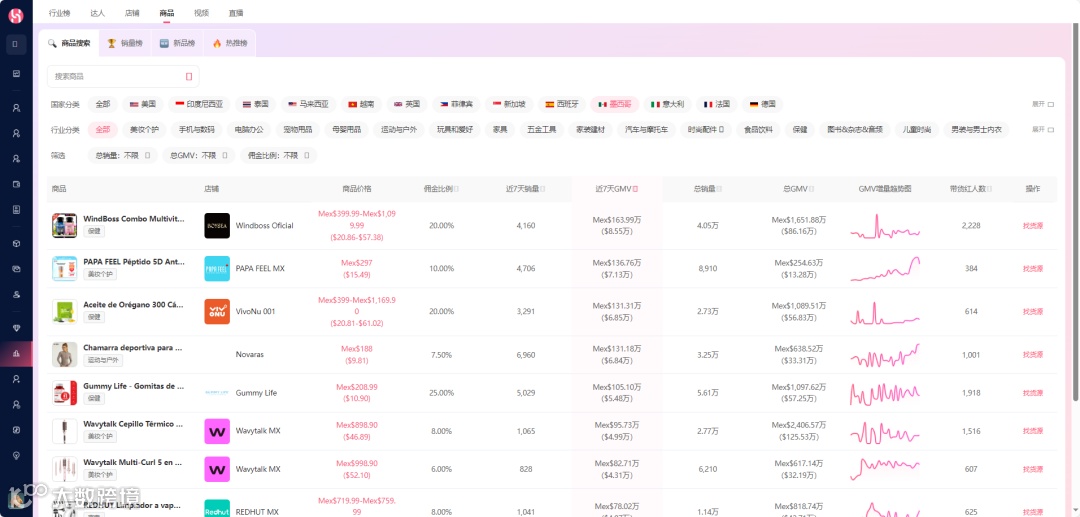The width and height of the screenshot is (1080, 517).
Task: Open the 总GMV: 不限 filter dropdown
Action: pos(198,156)
